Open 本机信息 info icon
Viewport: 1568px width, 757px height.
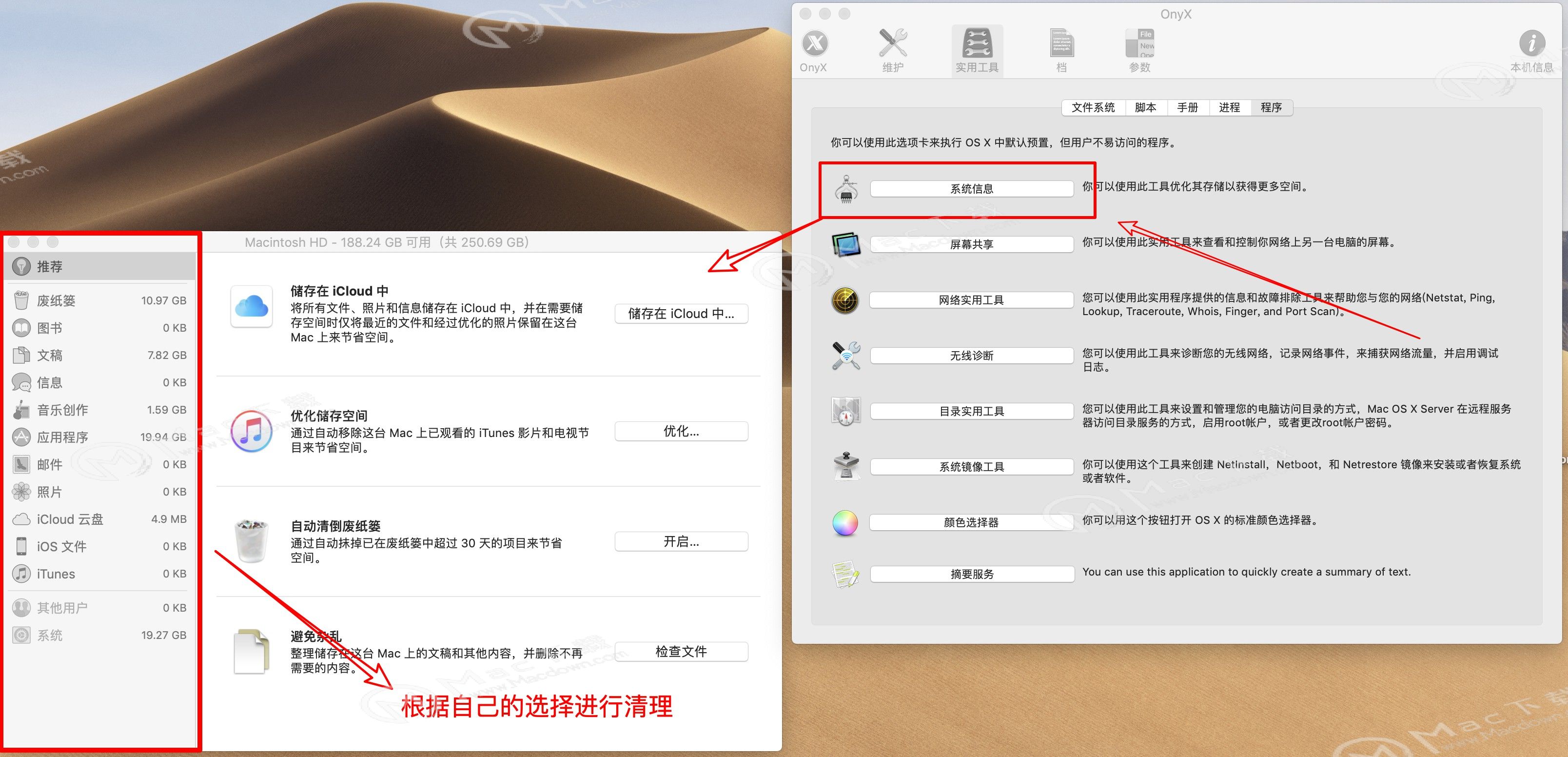point(1531,43)
